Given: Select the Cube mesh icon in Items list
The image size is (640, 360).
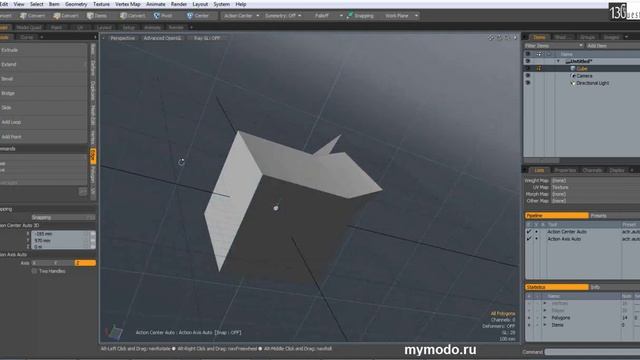Looking at the screenshot, I should (573, 69).
